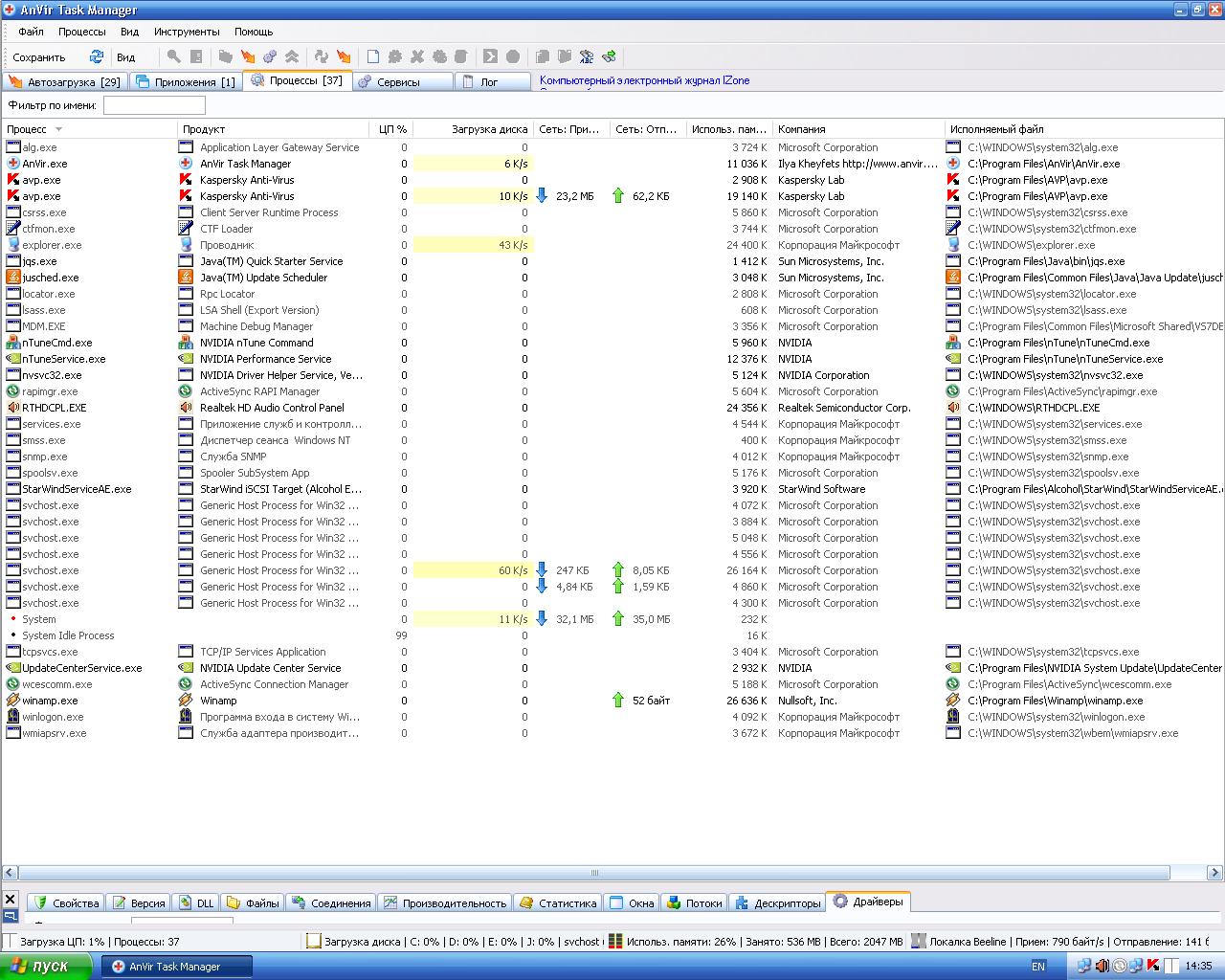Viewport: 1225px width, 980px height.
Task: Open the Вид menu in the menu bar
Action: click(x=129, y=32)
